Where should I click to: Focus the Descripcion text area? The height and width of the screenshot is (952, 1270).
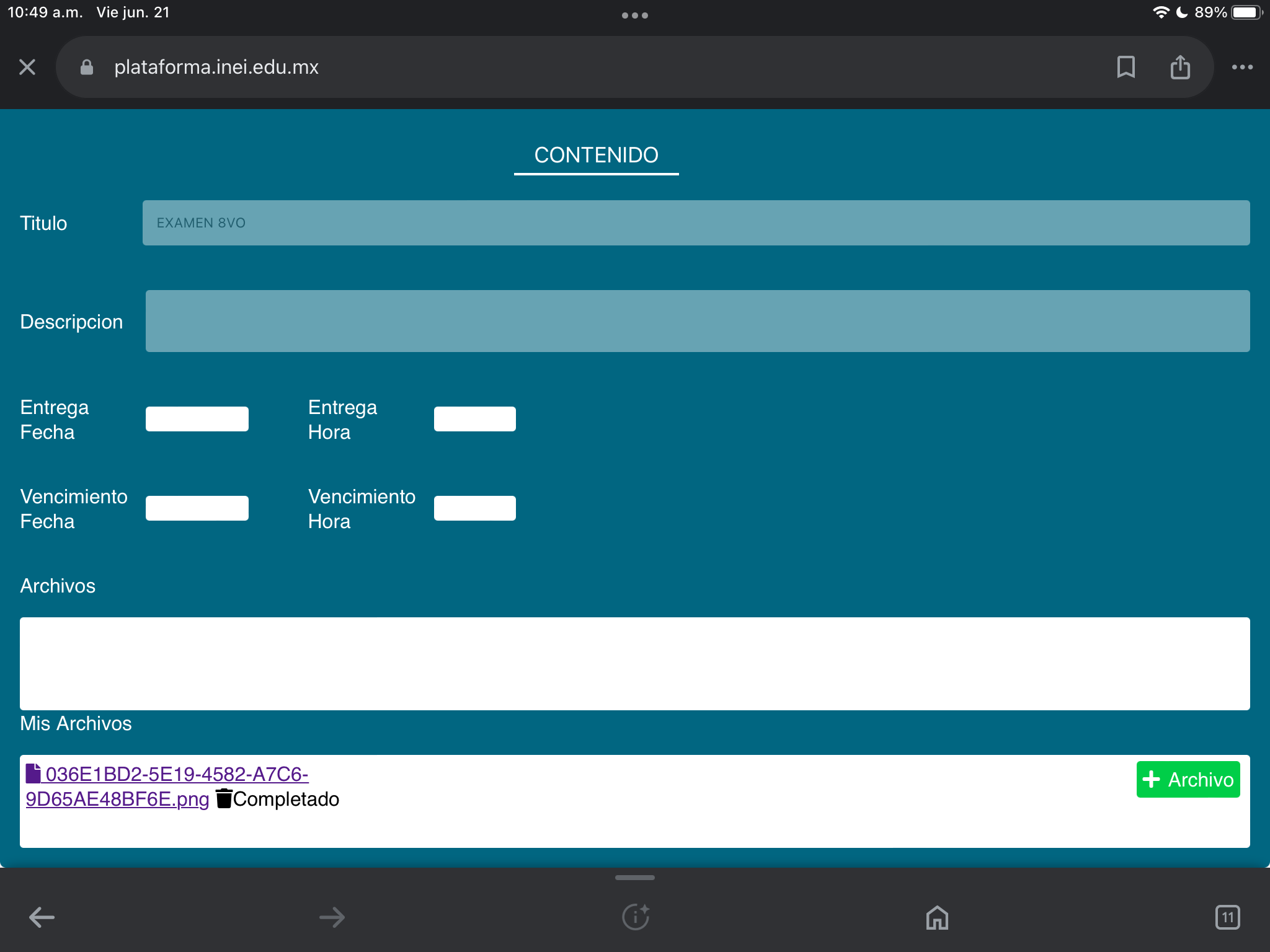point(697,321)
